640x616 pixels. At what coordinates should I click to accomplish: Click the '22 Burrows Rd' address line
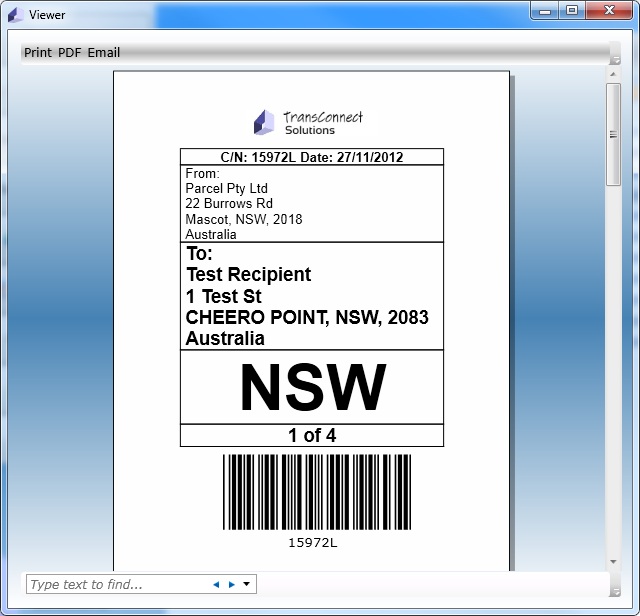click(x=229, y=203)
